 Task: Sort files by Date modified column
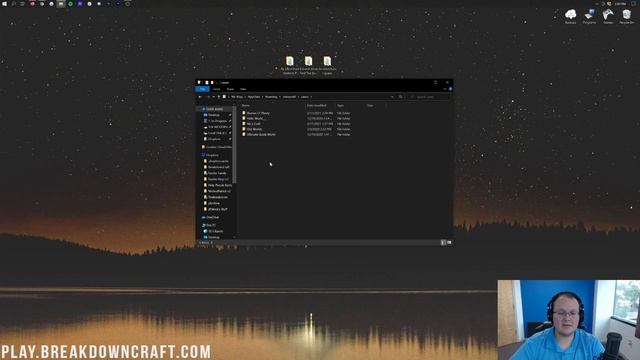316,106
